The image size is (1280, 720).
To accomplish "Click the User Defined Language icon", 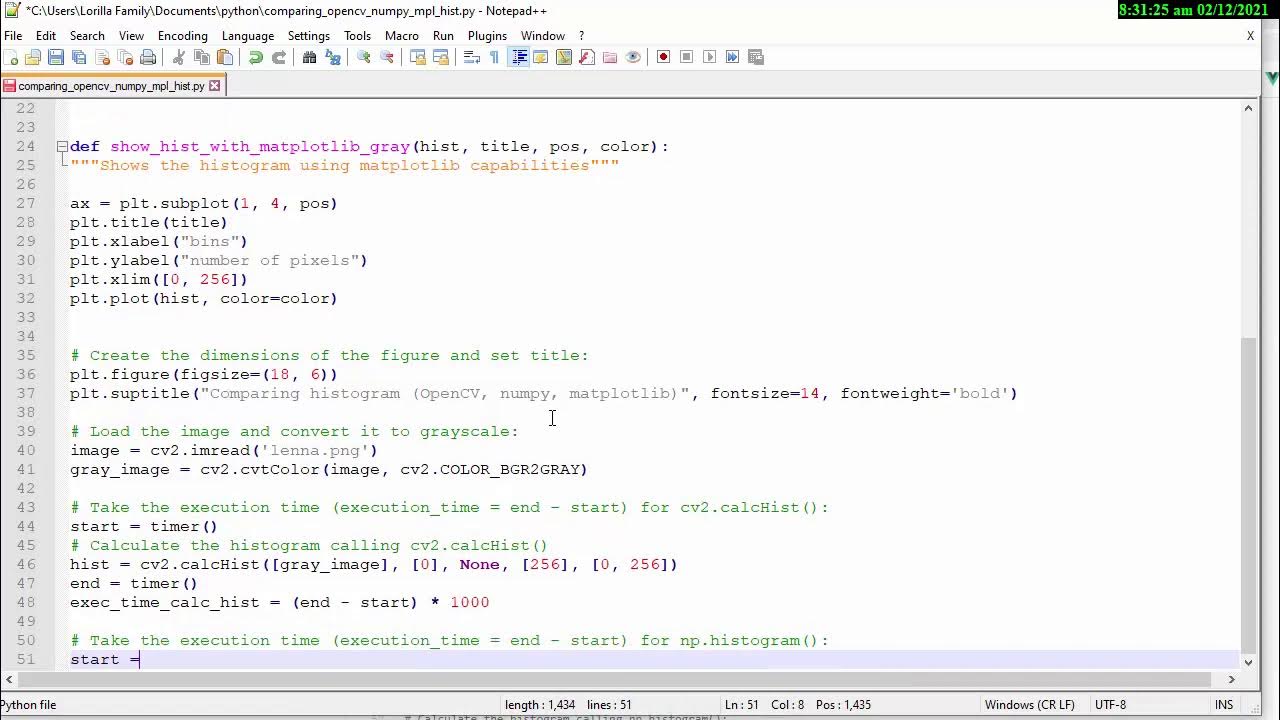I will [541, 57].
